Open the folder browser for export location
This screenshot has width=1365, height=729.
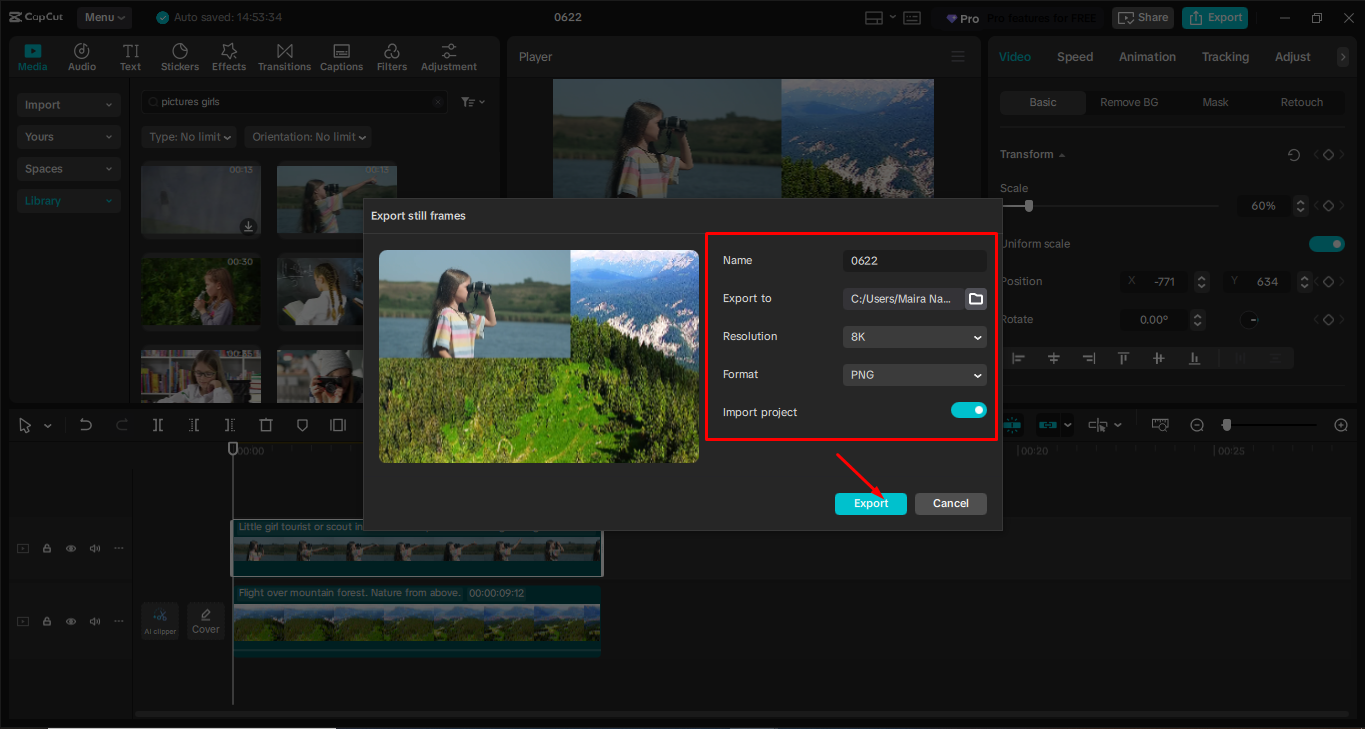pos(975,298)
